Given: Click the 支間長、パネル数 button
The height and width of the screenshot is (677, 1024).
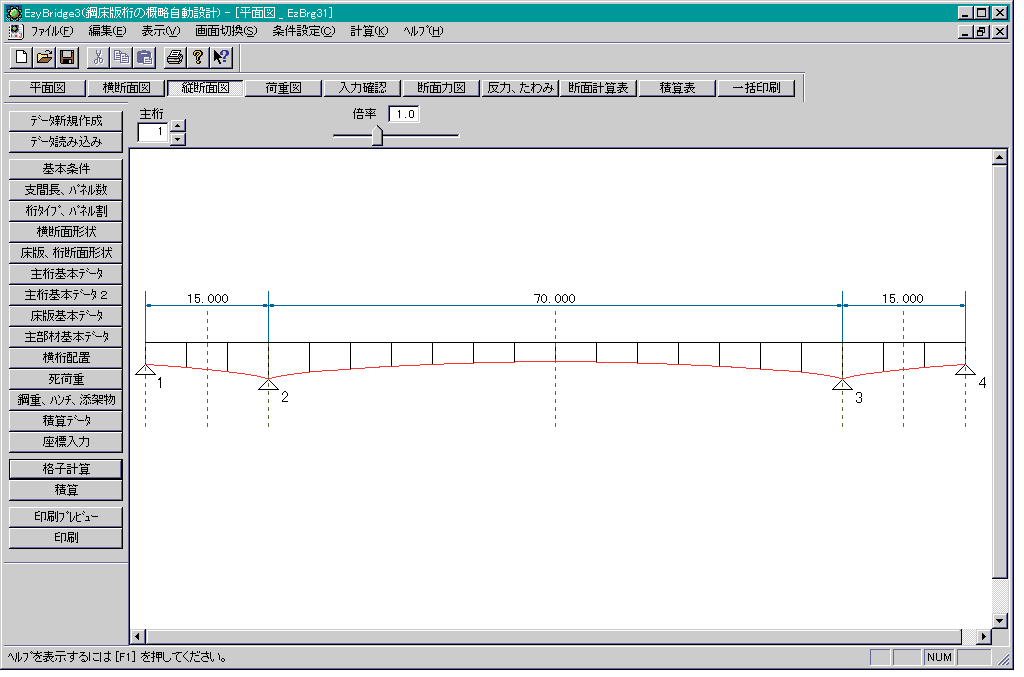Looking at the screenshot, I should coord(66,190).
